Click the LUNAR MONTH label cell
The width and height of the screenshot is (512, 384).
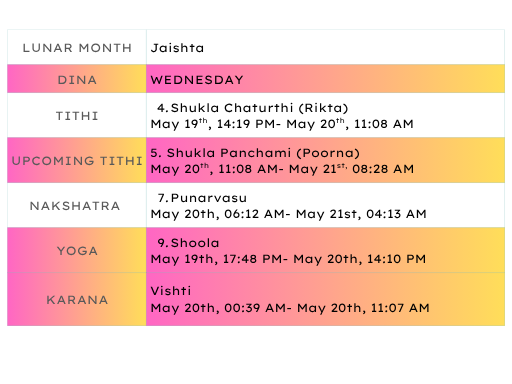[77, 48]
